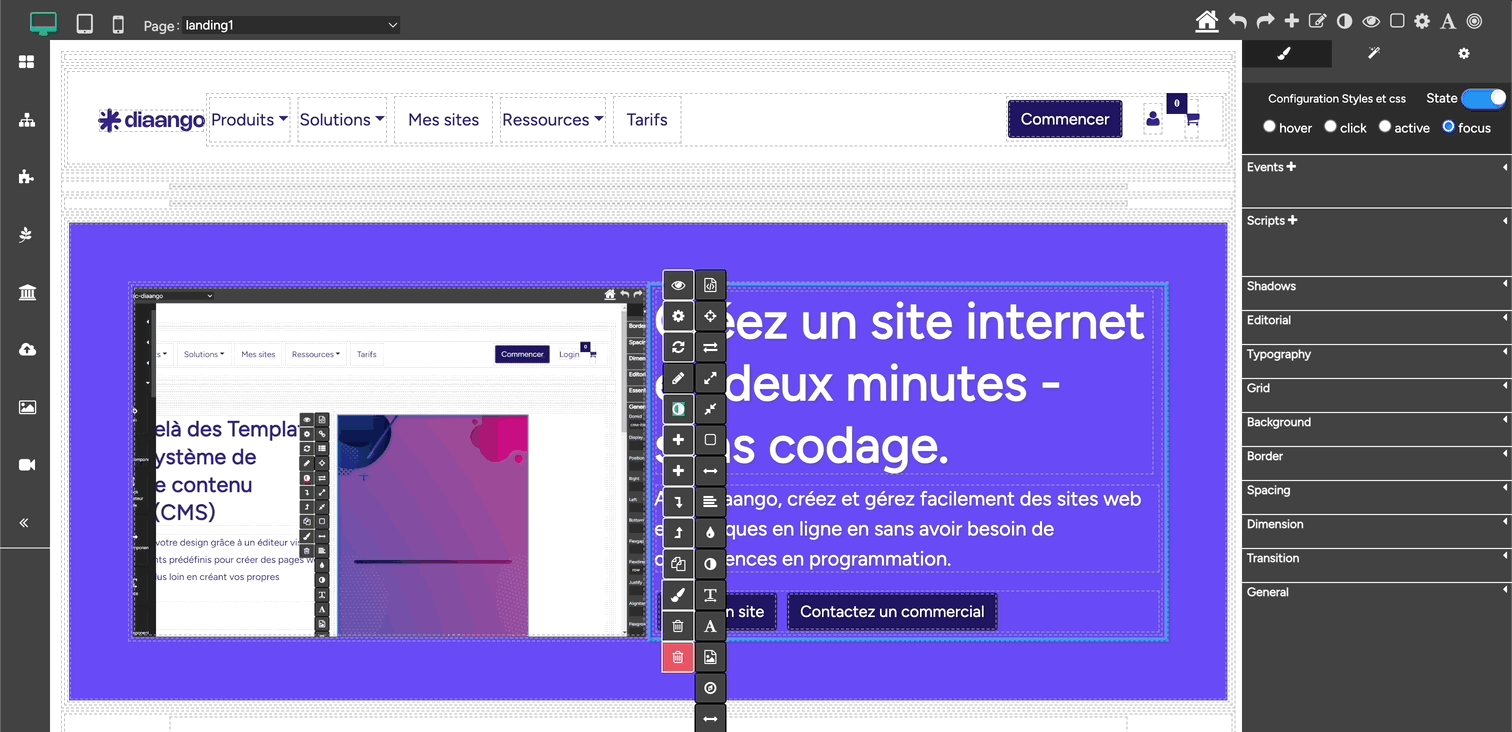1512x732 pixels.
Task: Click the CMS editor screenshot image
Action: [x=390, y=463]
